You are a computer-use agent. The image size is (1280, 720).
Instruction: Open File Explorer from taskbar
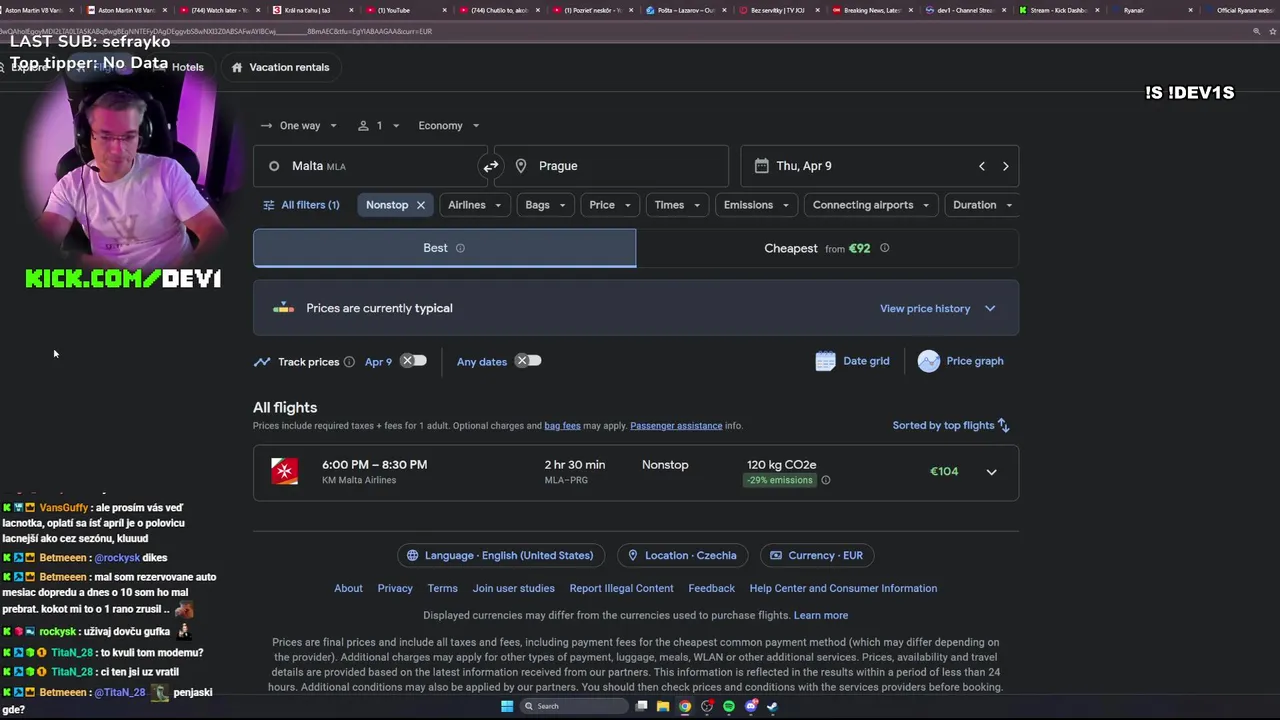pyautogui.click(x=663, y=706)
